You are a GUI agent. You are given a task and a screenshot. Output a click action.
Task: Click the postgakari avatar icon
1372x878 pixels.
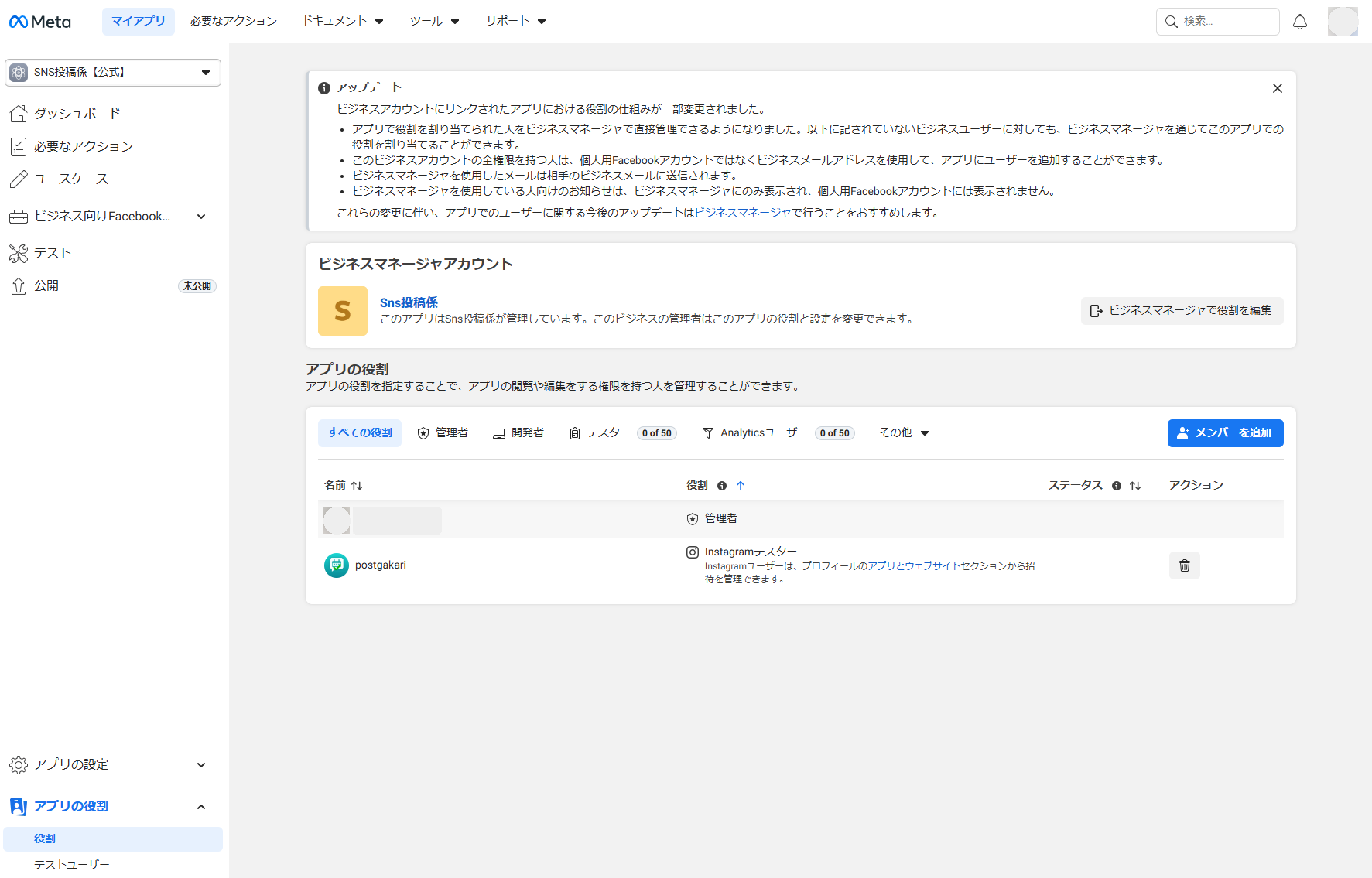click(x=337, y=565)
